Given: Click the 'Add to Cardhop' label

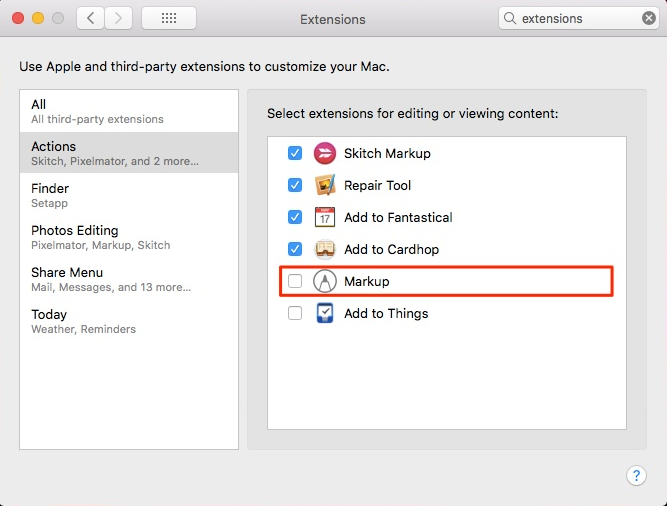Looking at the screenshot, I should (391, 249).
